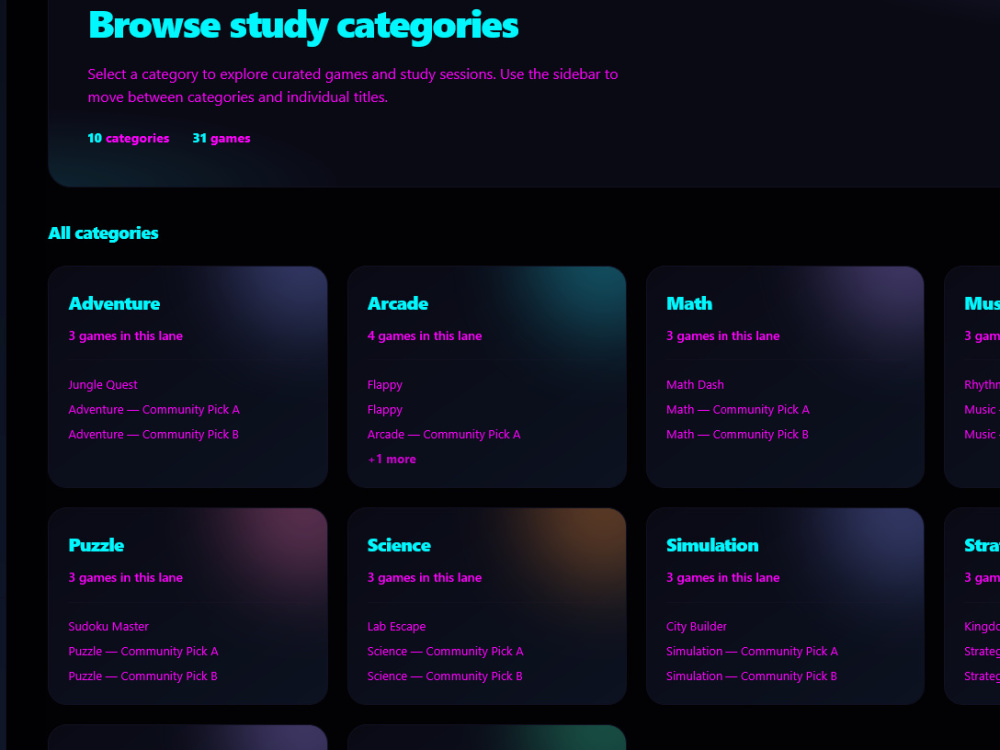1000x750 pixels.
Task: Click 3 games in this lane under Adventure
Action: (126, 336)
